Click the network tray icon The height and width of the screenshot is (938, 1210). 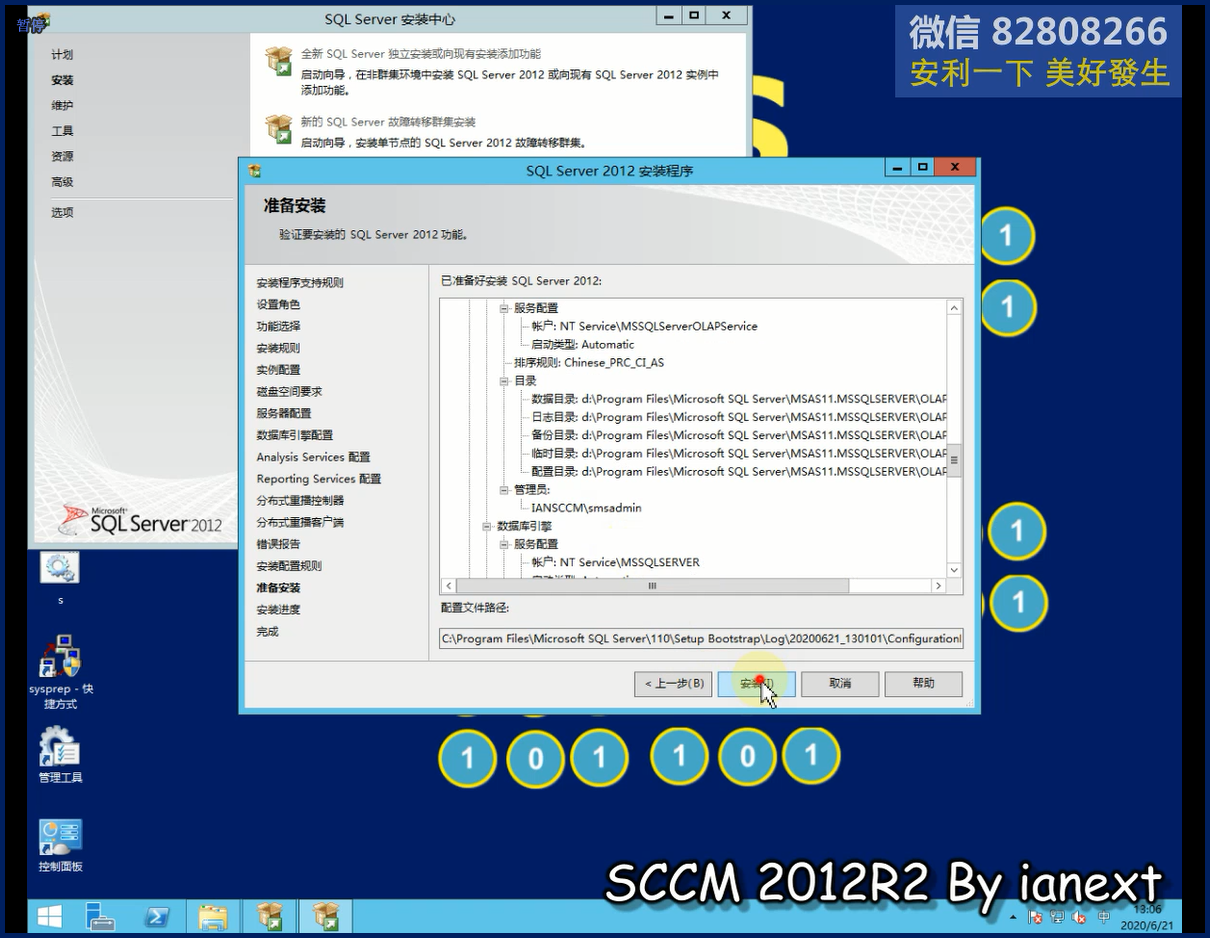tap(1057, 917)
